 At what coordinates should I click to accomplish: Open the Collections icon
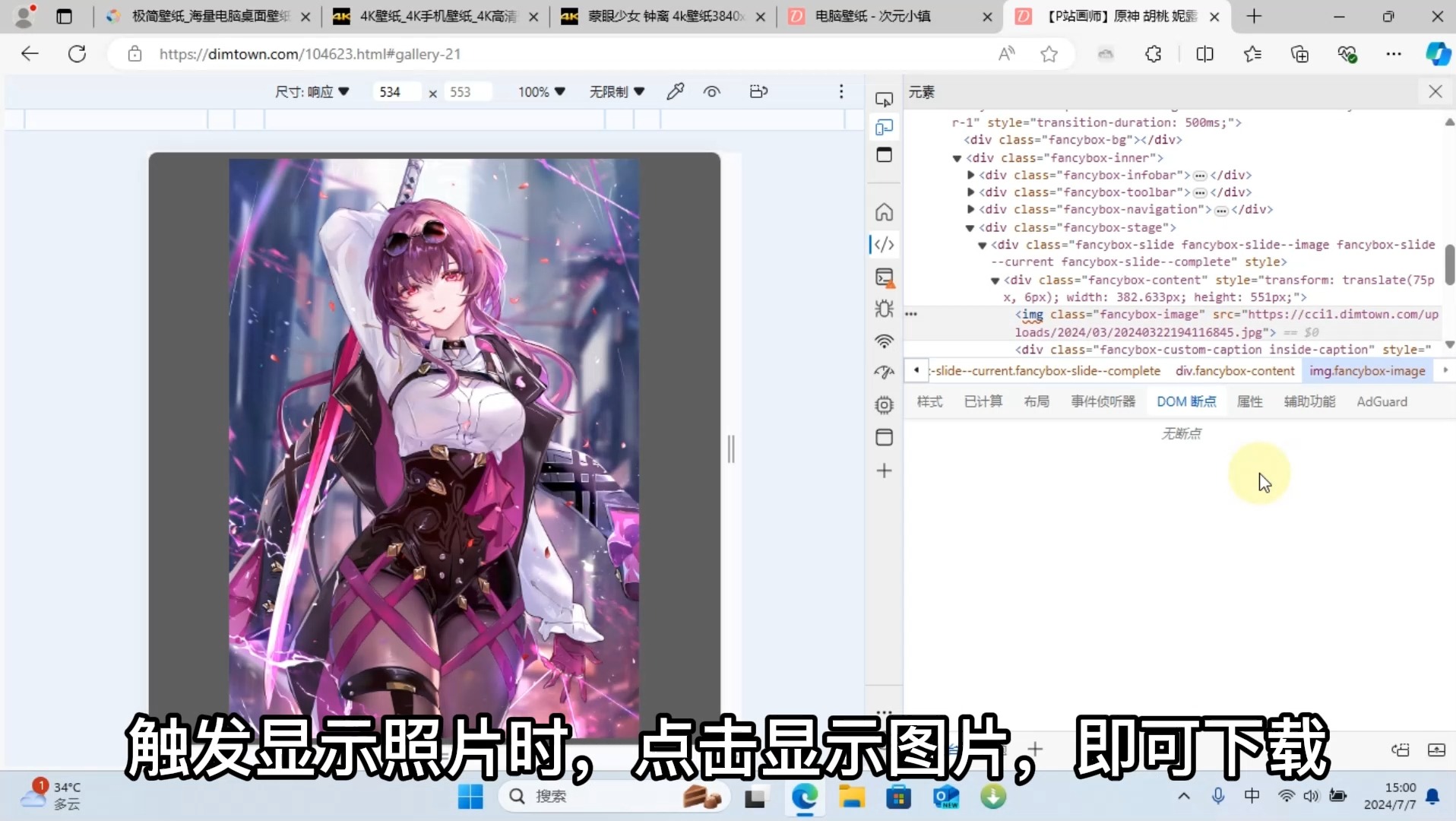pyautogui.click(x=1299, y=54)
